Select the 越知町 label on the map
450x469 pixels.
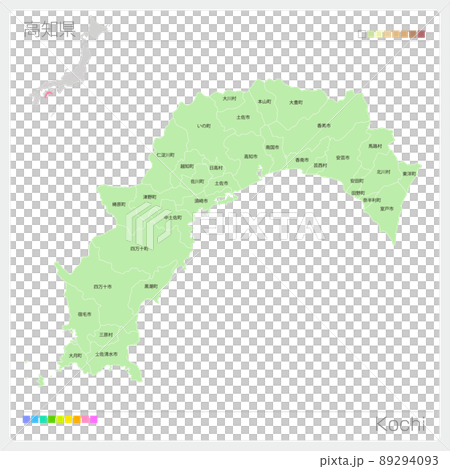(187, 166)
